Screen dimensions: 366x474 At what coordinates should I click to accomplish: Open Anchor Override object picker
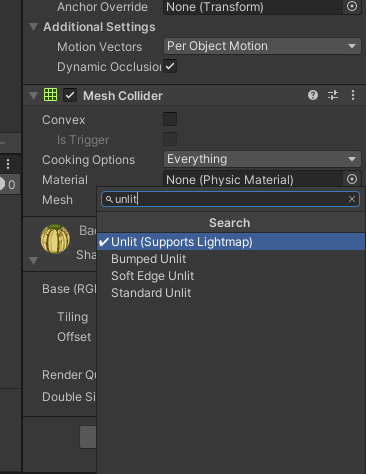(x=352, y=6)
